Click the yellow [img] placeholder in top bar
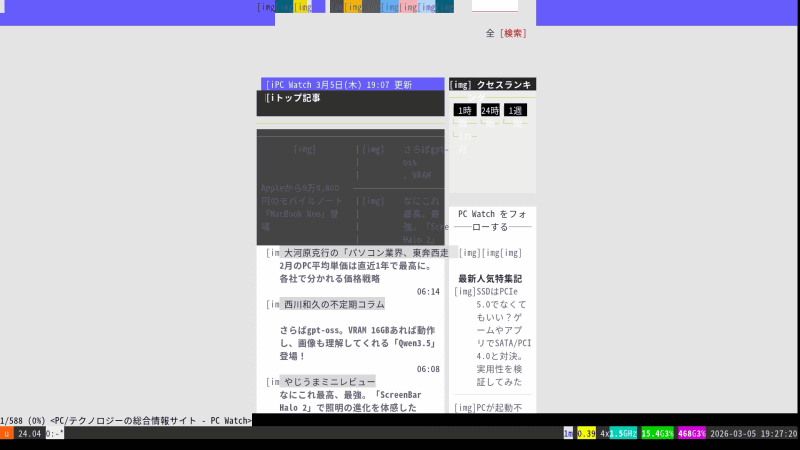Screen dimensions: 800x450 [303, 7]
